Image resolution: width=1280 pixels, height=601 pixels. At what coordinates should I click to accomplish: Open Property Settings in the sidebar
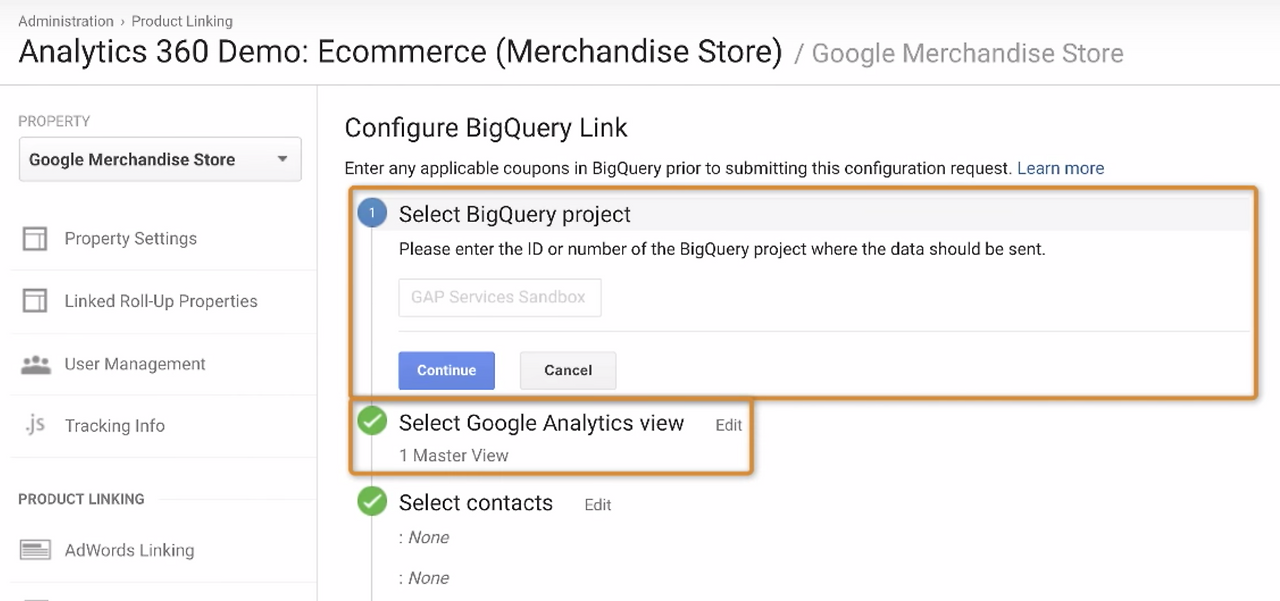pyautogui.click(x=131, y=239)
